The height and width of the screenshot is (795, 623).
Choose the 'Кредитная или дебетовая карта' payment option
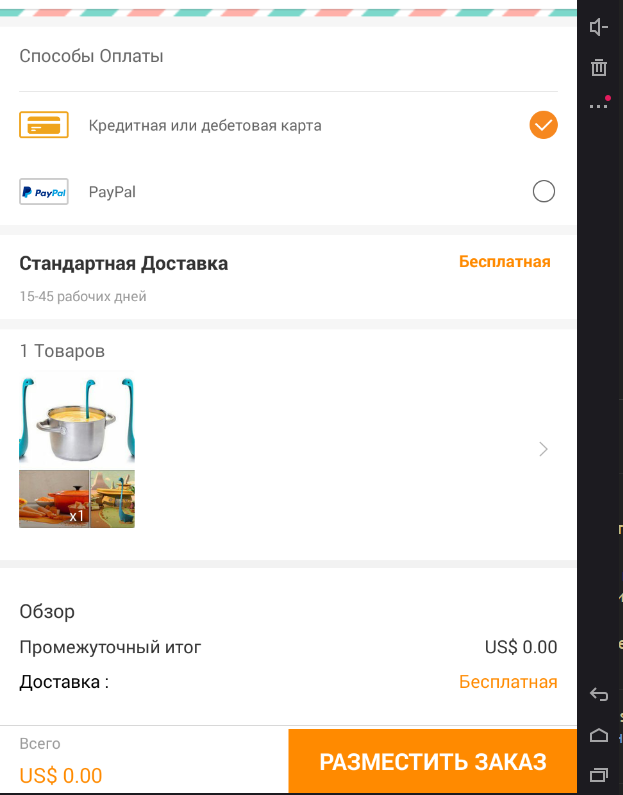[x=205, y=126]
